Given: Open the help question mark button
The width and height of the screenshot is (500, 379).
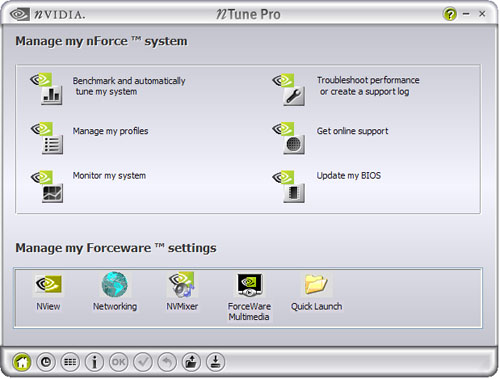Looking at the screenshot, I should click(x=450, y=14).
